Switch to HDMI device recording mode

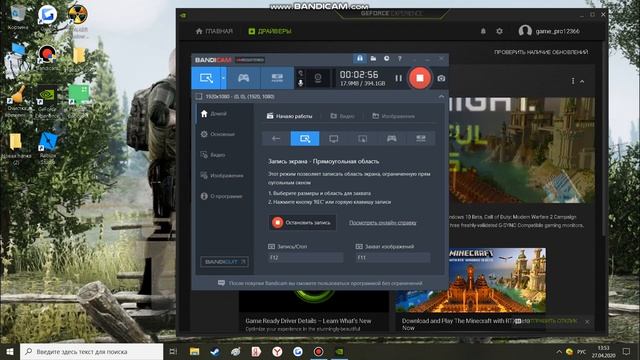tap(277, 78)
